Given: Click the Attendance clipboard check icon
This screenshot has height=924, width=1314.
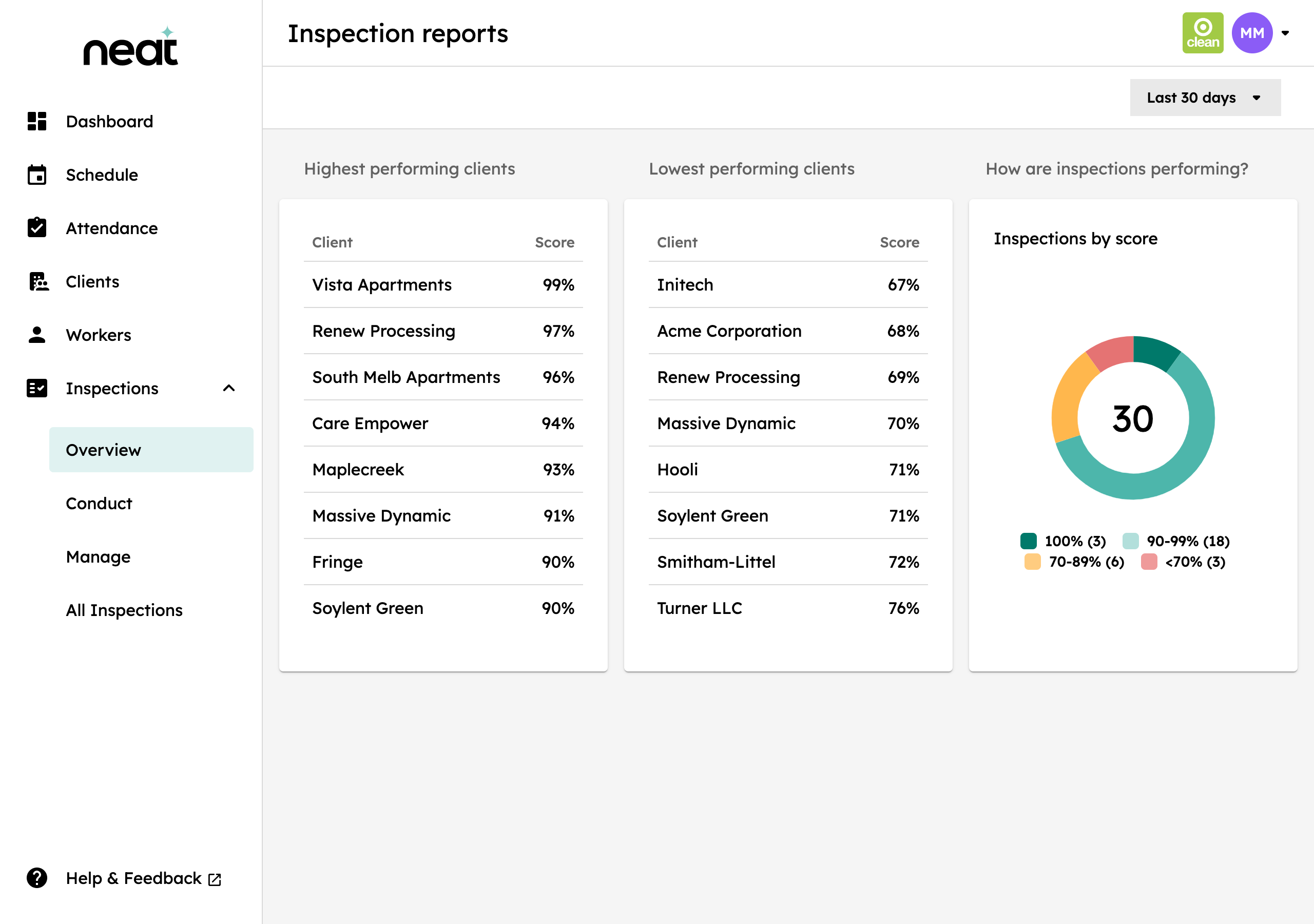Looking at the screenshot, I should 36,228.
